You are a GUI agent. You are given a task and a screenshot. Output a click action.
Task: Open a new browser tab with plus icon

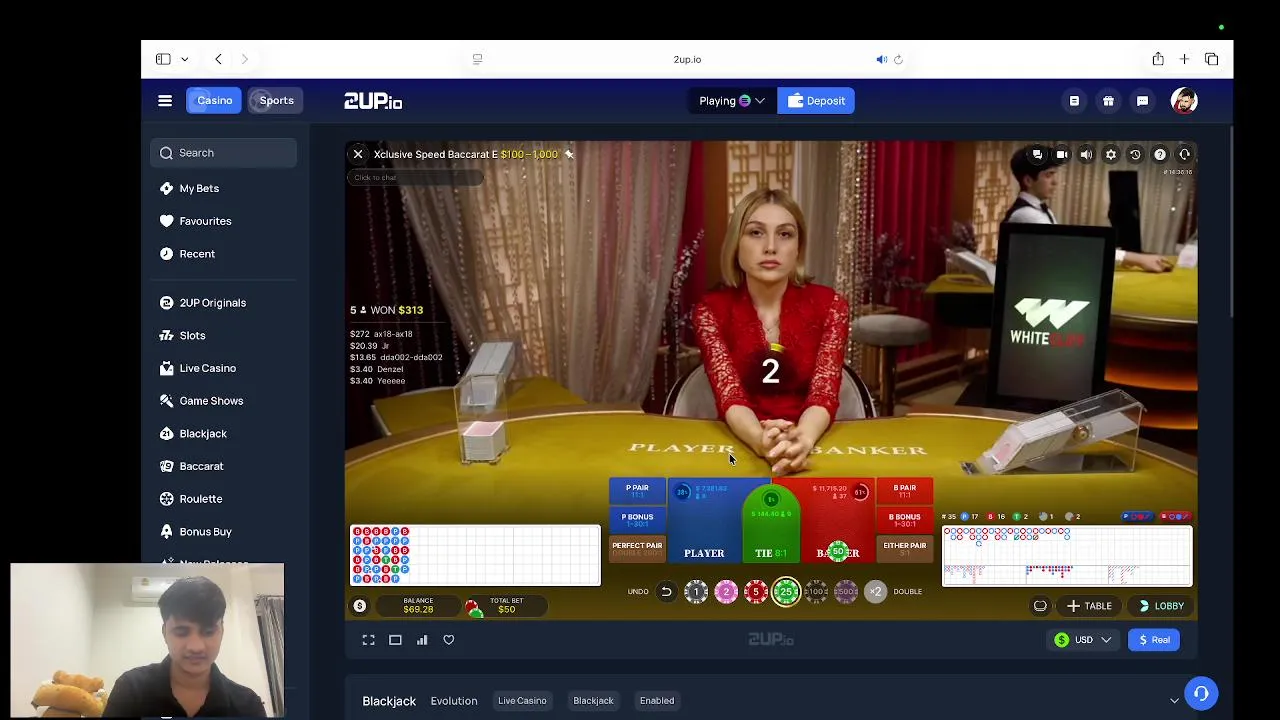tap(1184, 59)
